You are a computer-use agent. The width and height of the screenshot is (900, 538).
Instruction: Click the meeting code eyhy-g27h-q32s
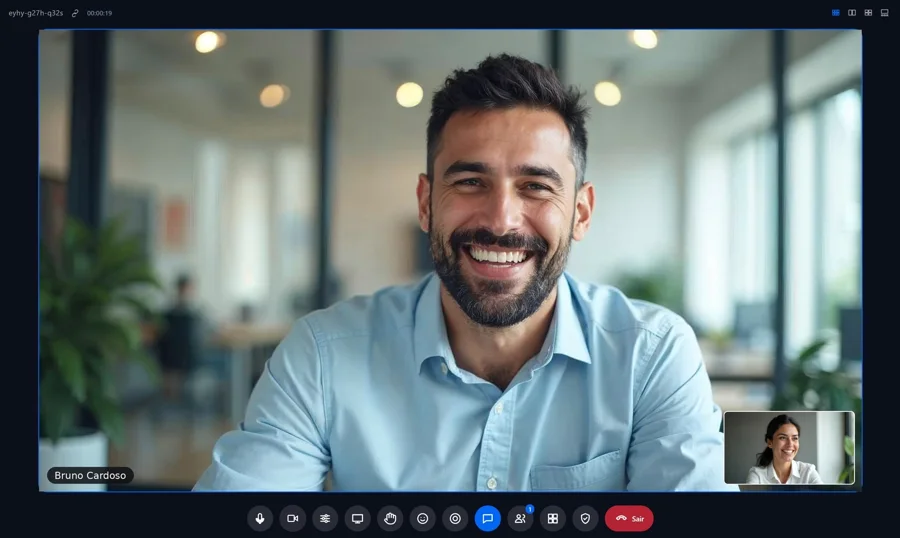tap(36, 13)
